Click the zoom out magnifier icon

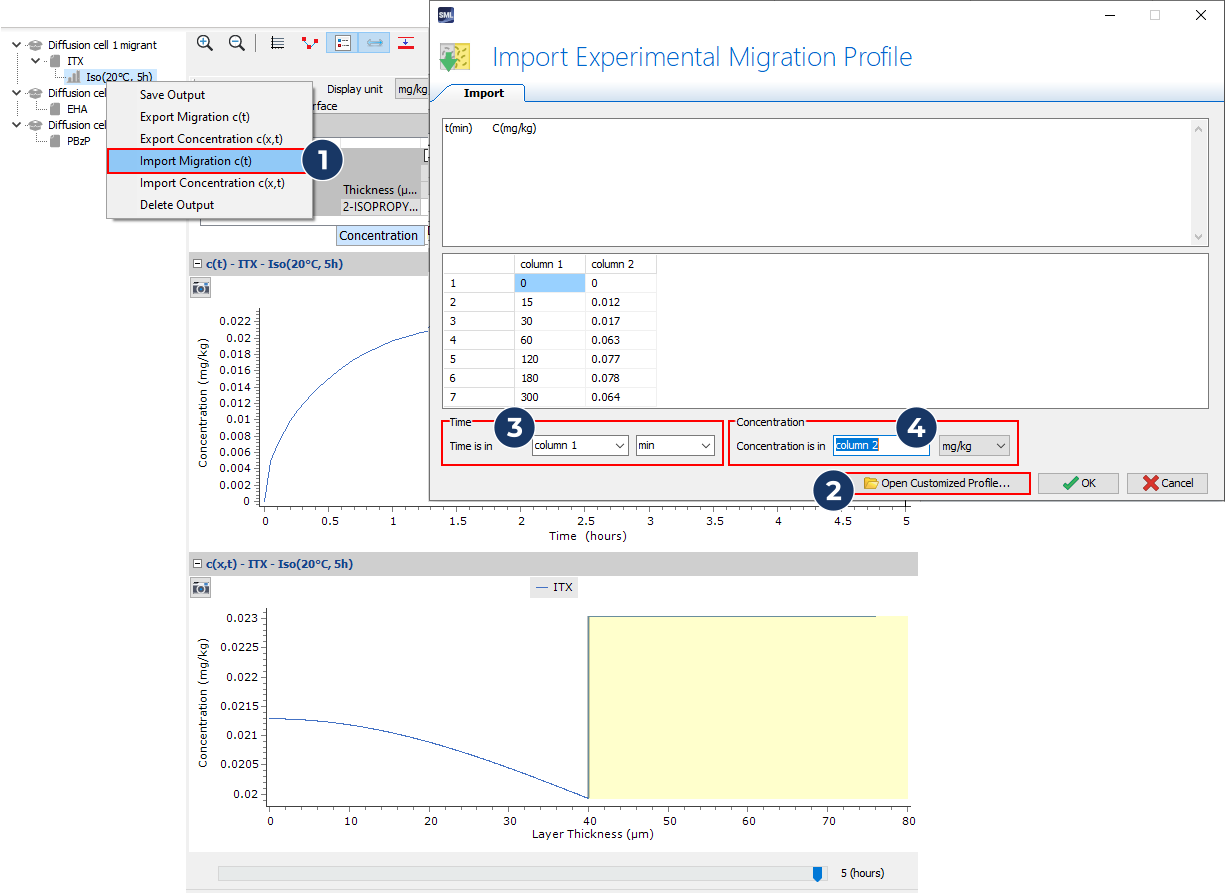point(237,43)
